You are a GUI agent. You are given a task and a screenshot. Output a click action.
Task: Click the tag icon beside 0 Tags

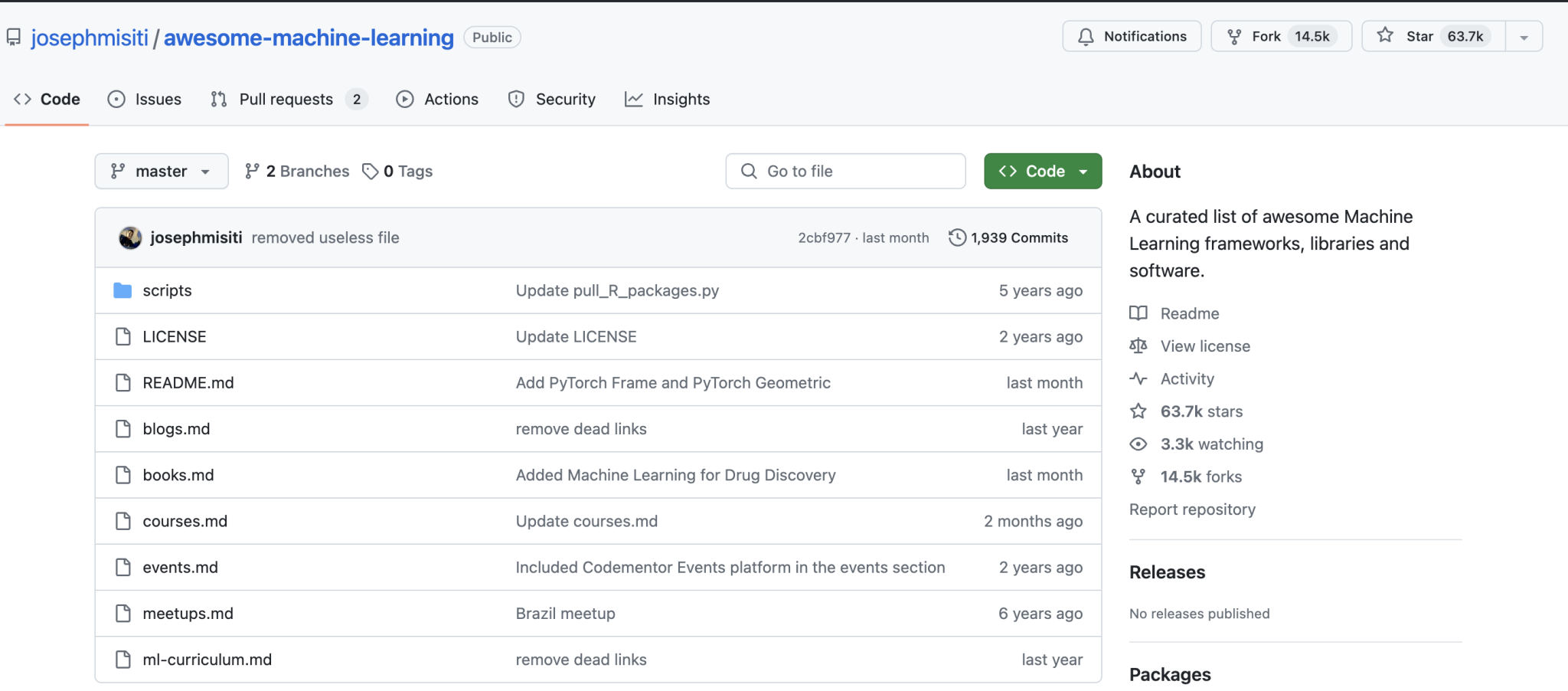point(371,171)
